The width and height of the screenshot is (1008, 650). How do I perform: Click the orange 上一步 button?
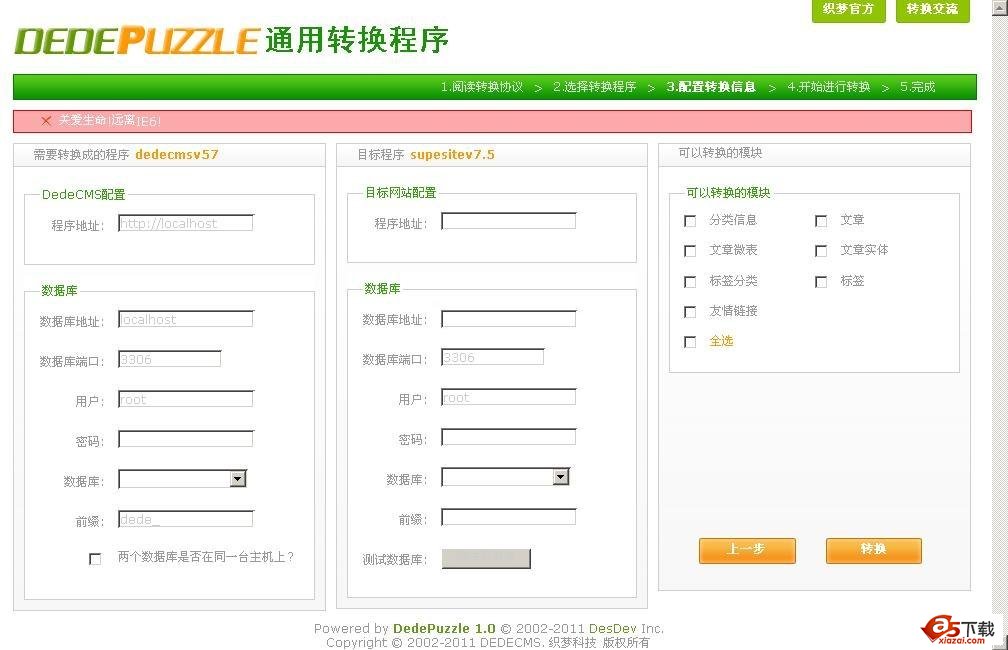tap(747, 550)
